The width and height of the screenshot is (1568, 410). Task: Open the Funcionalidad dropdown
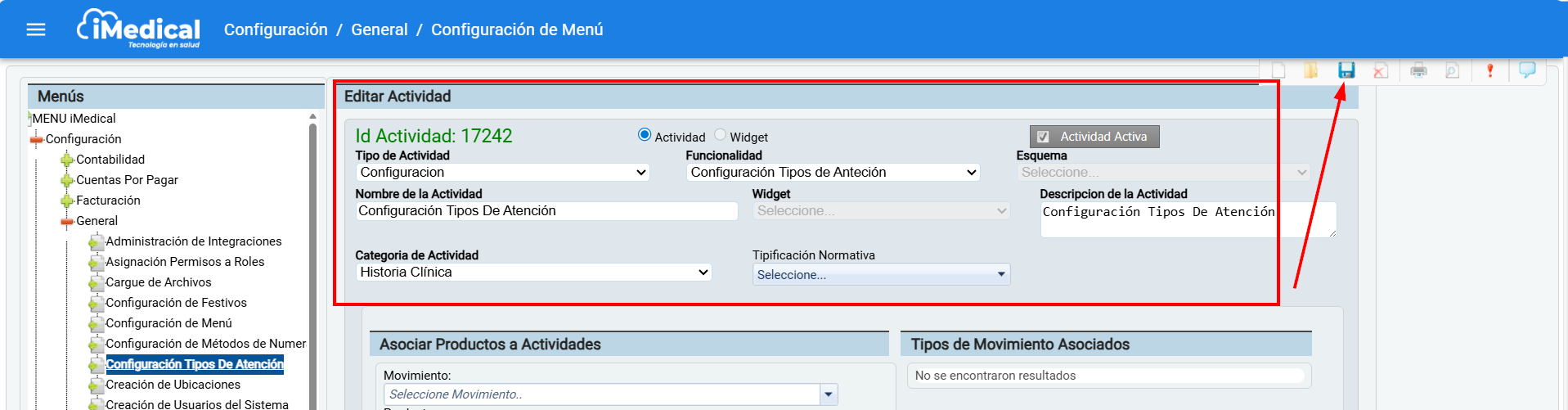point(832,173)
